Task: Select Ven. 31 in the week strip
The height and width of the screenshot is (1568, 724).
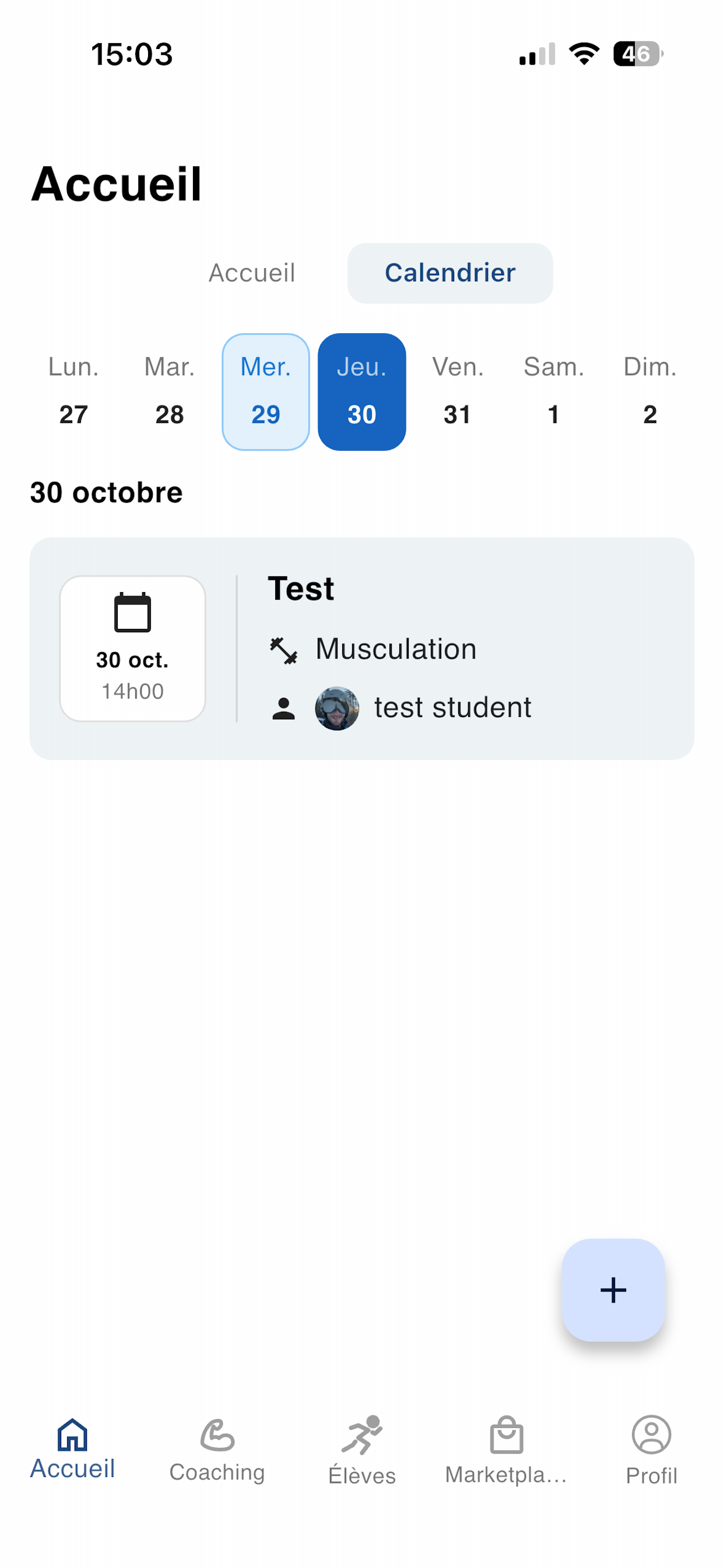Action: [x=458, y=391]
